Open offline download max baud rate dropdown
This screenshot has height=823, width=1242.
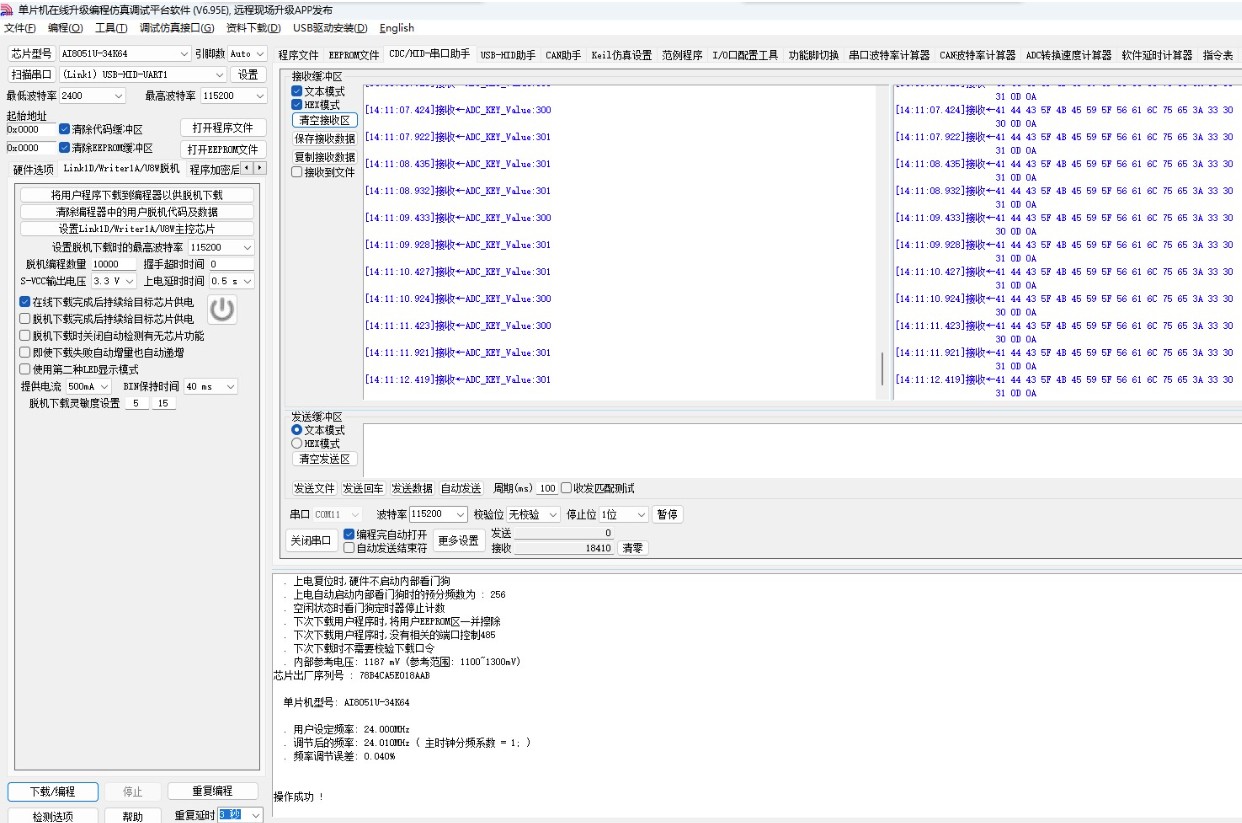(x=221, y=247)
